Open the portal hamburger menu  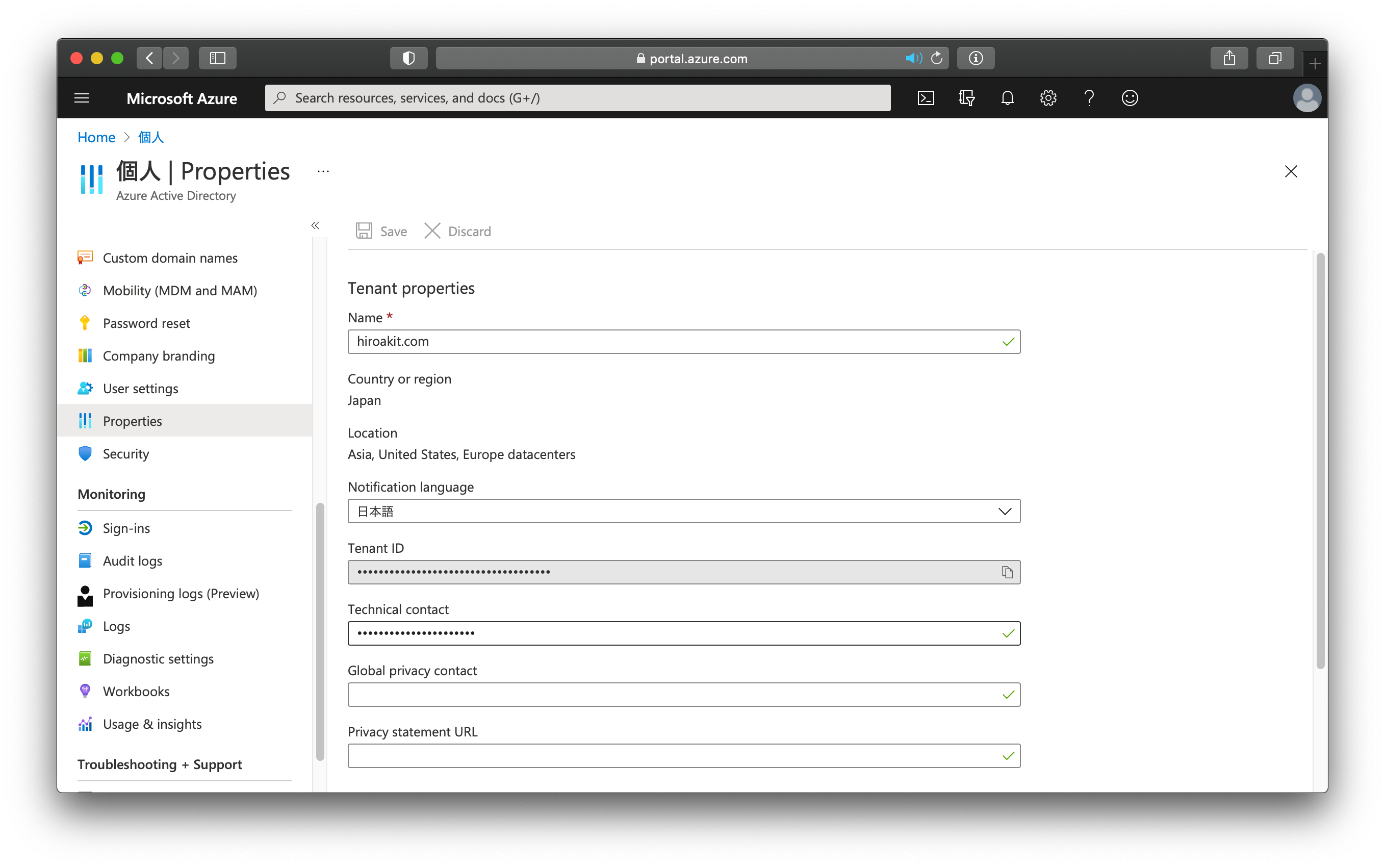(82, 98)
